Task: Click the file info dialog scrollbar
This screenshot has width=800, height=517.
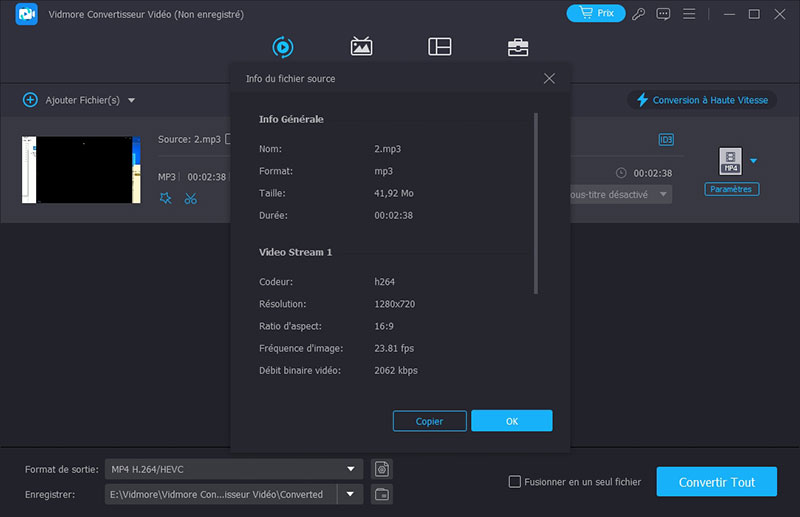Action: point(536,200)
